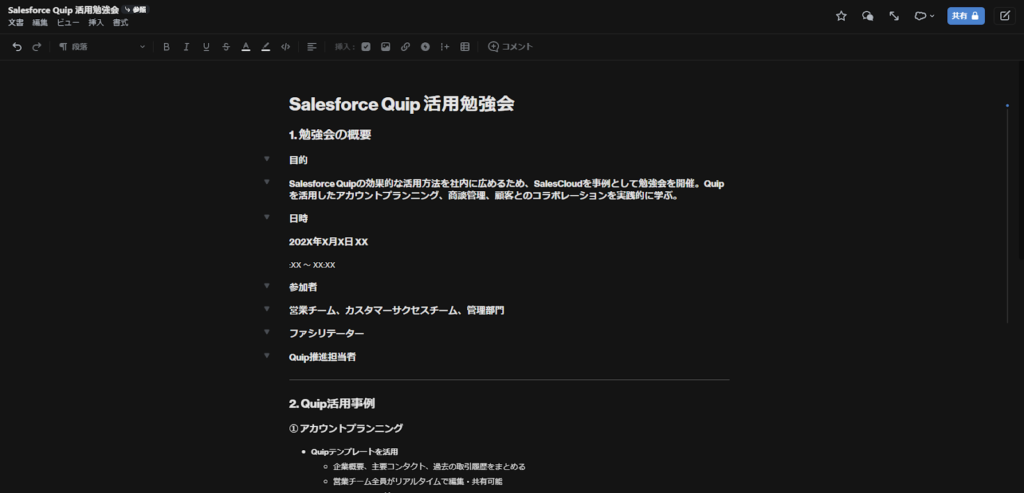
Task: Open the 挿入 menu
Action: coord(96,23)
